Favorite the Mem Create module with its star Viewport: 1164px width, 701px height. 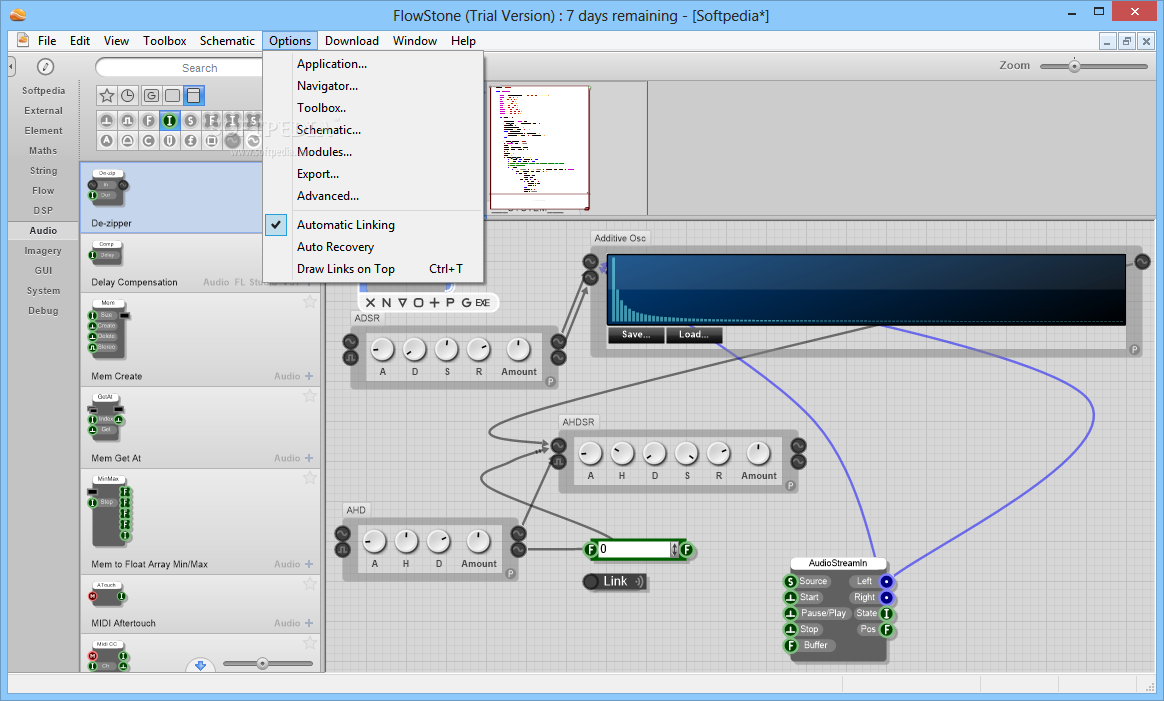point(310,301)
